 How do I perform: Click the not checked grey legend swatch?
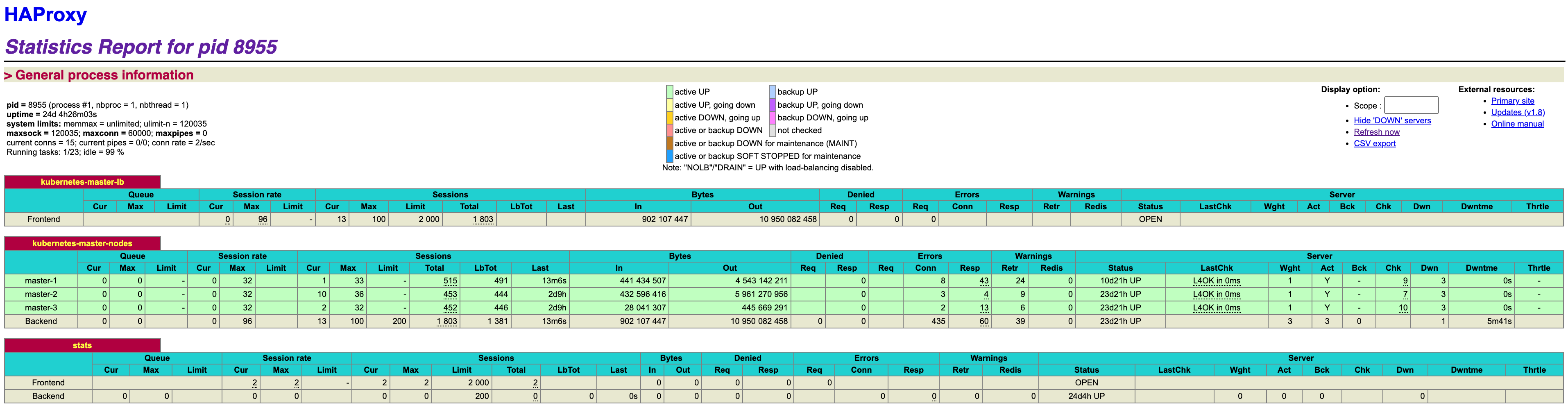point(773,130)
